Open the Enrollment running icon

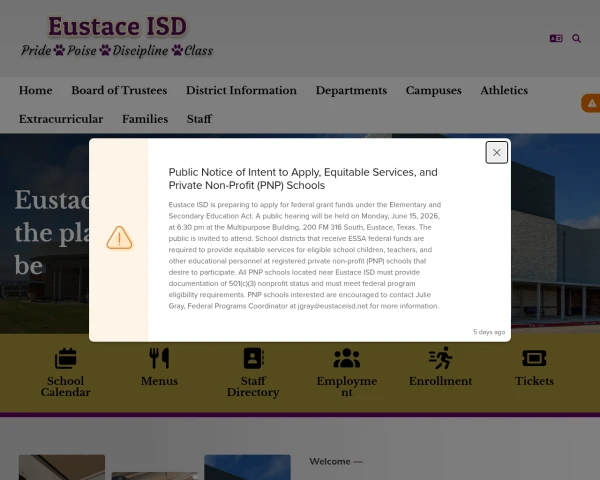(440, 358)
